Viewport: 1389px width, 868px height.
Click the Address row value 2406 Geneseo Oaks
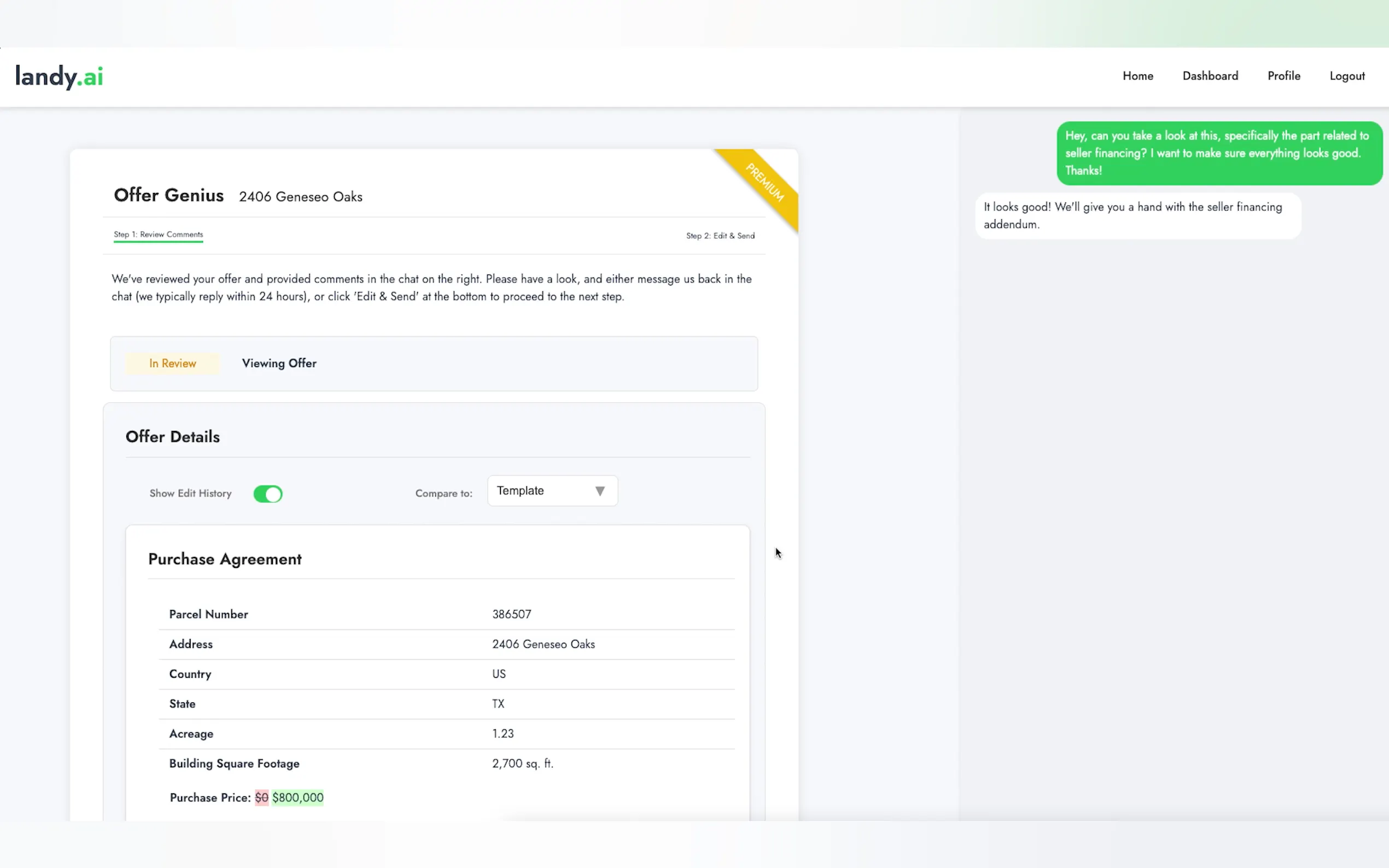pos(543,644)
